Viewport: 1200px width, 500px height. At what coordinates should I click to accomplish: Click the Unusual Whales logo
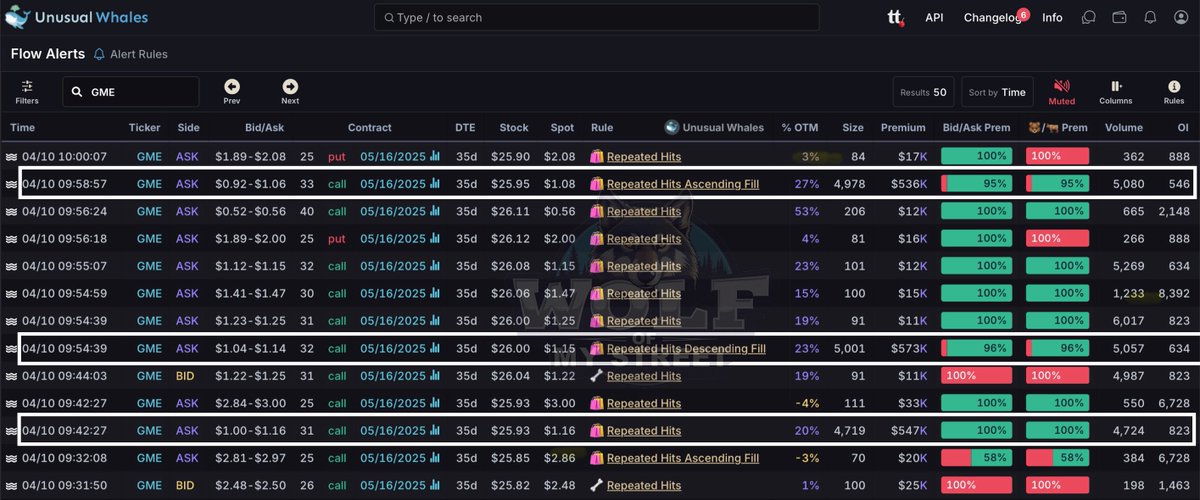point(78,17)
